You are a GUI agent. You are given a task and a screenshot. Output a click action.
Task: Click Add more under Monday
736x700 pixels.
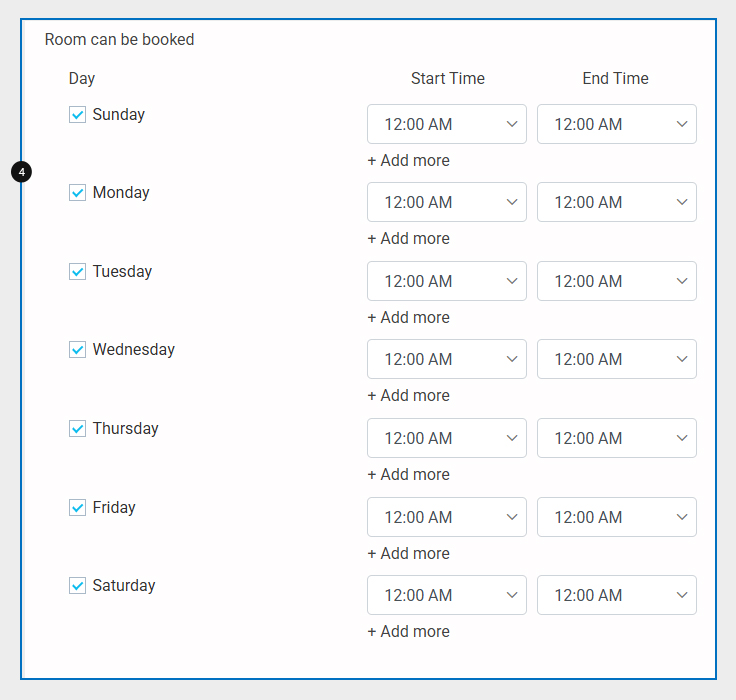pos(408,239)
